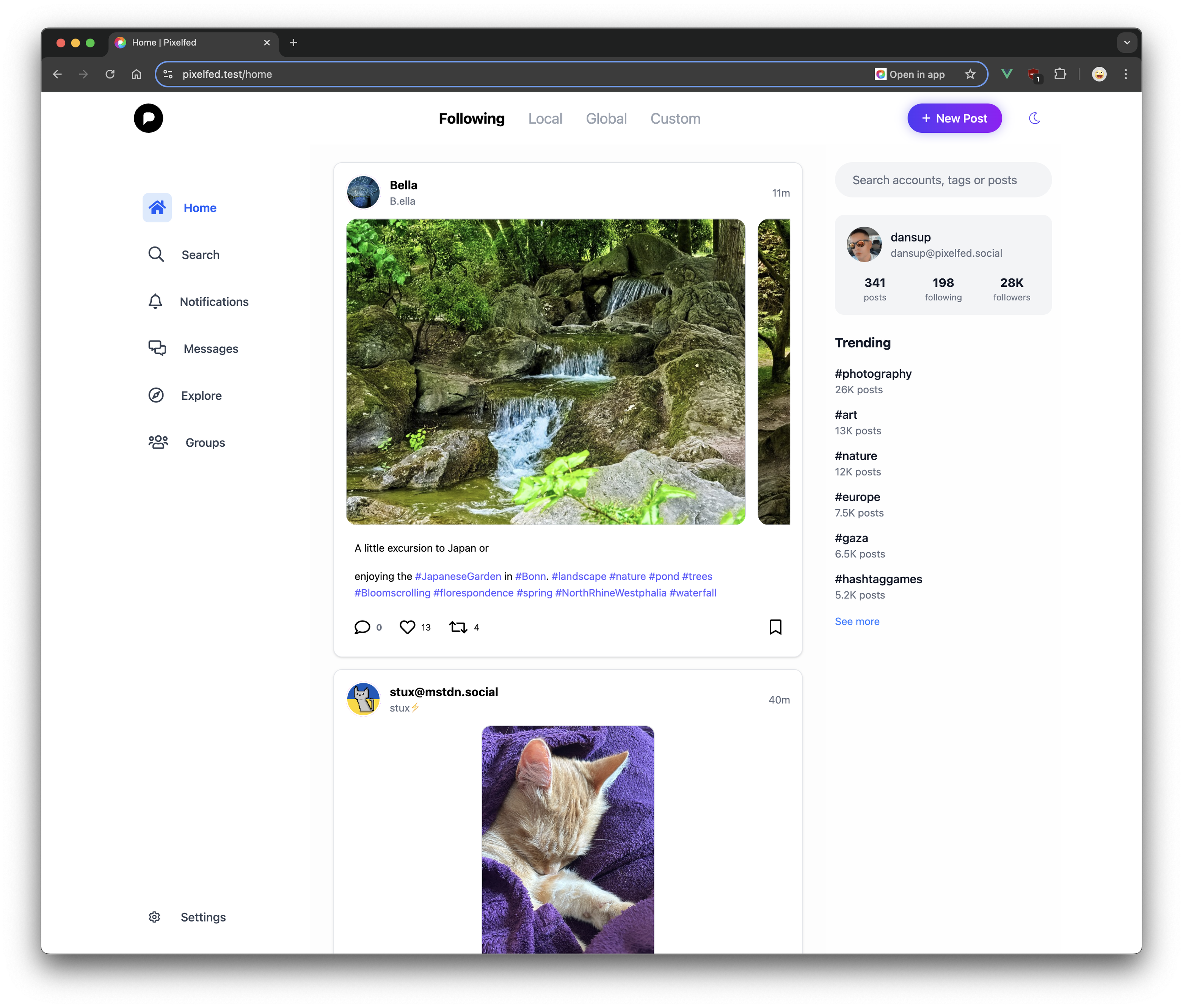
Task: Click Open in app button
Action: 910,74
